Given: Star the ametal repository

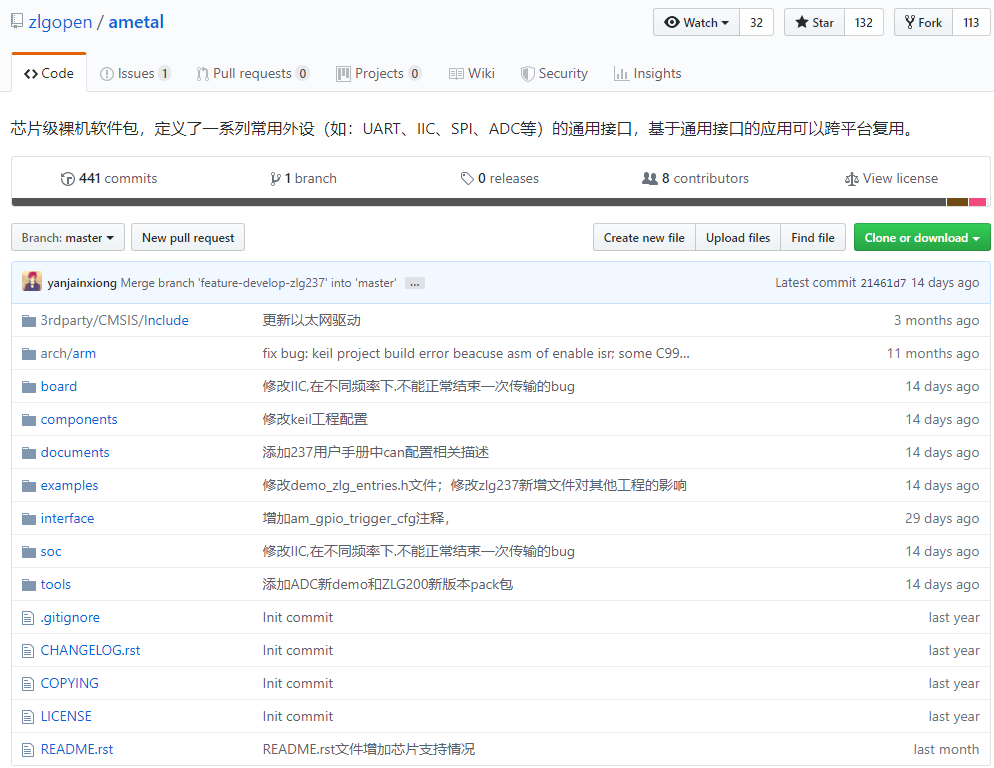Looking at the screenshot, I should (815, 22).
